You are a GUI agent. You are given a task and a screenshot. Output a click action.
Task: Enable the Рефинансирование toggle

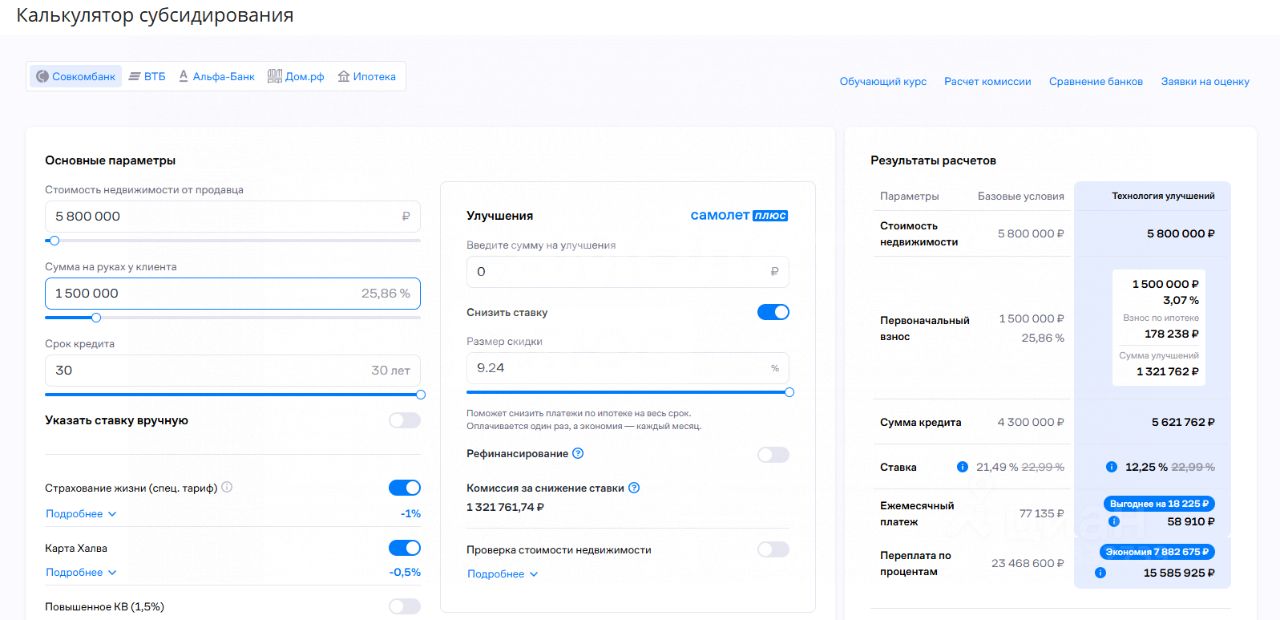(x=773, y=455)
